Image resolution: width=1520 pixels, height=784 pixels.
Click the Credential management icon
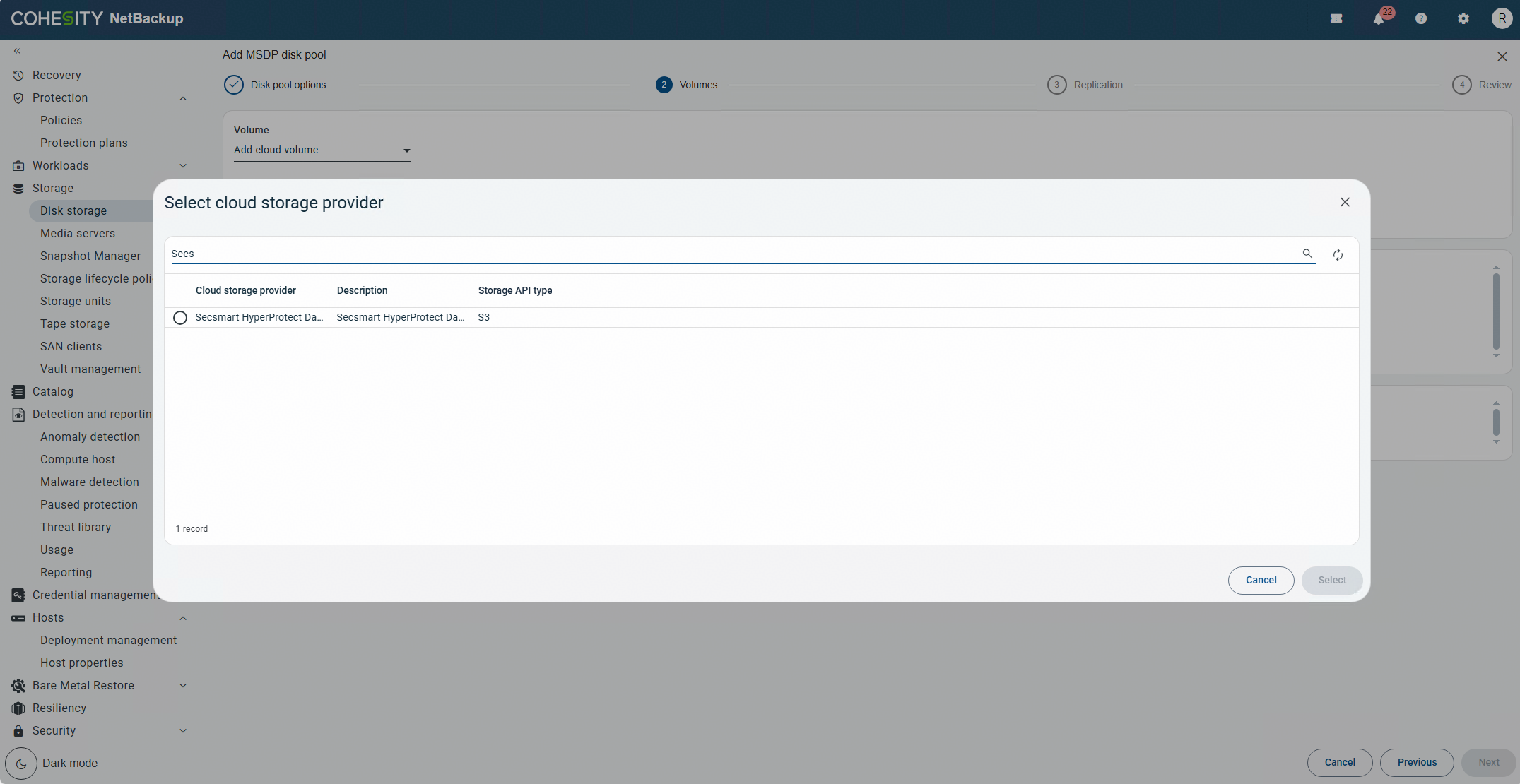[x=18, y=595]
